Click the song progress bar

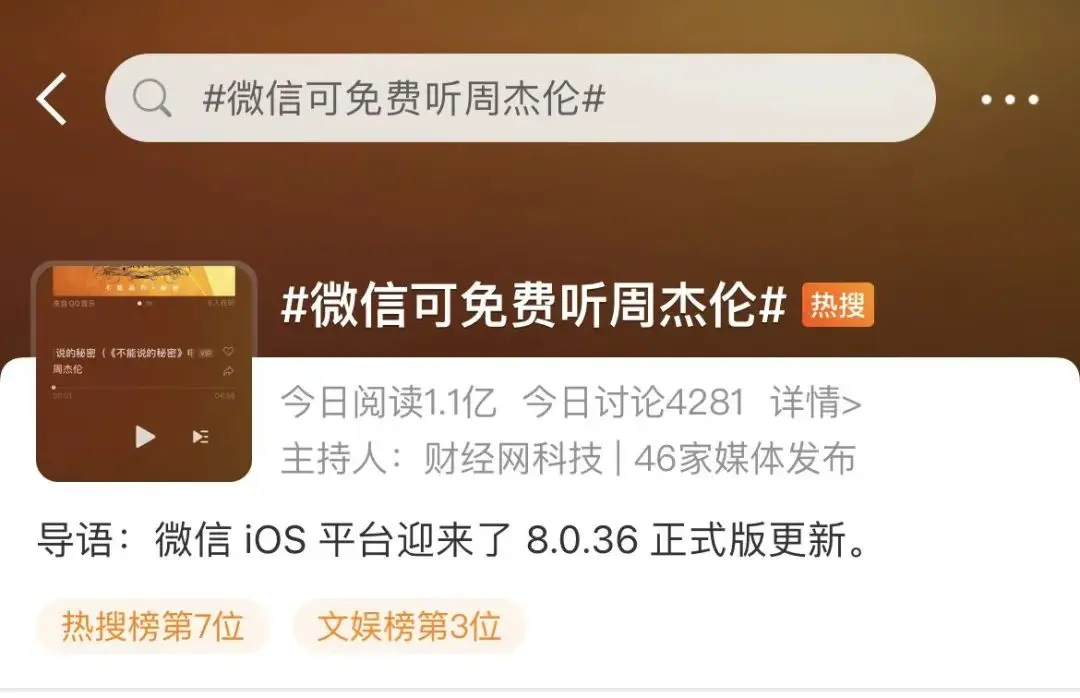coord(143,387)
